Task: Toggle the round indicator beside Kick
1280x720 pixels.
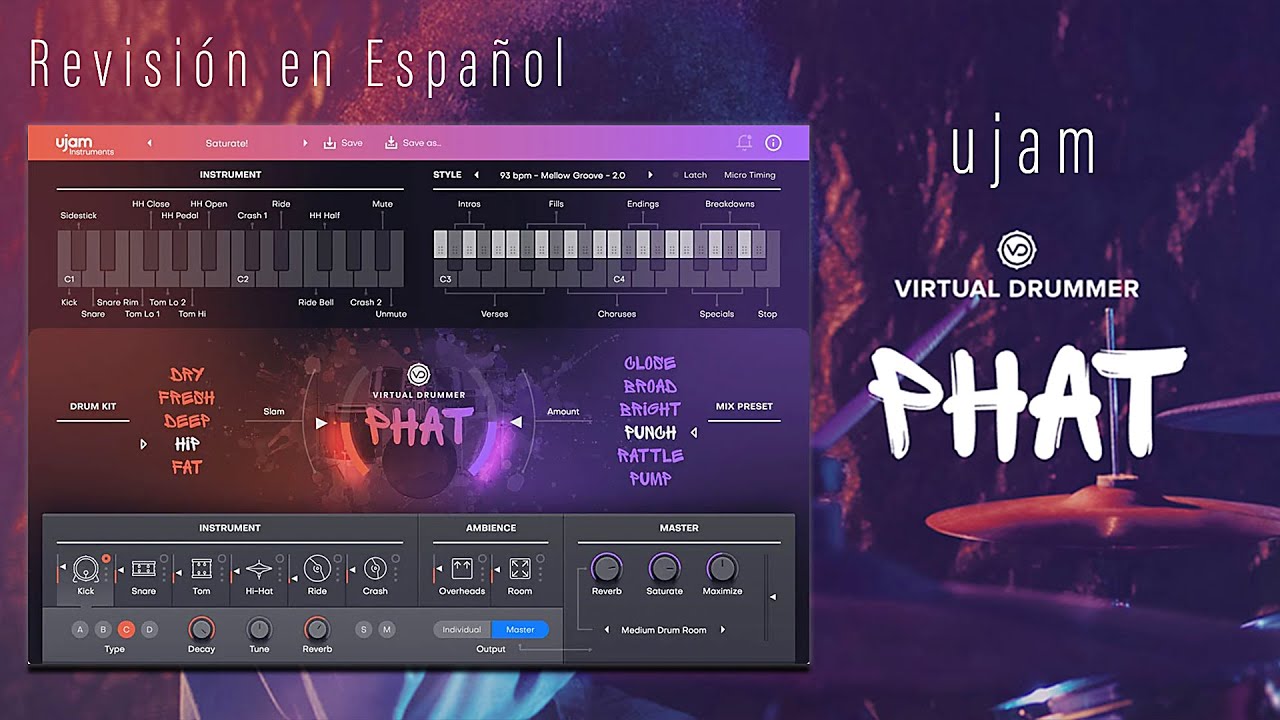Action: pyautogui.click(x=106, y=559)
